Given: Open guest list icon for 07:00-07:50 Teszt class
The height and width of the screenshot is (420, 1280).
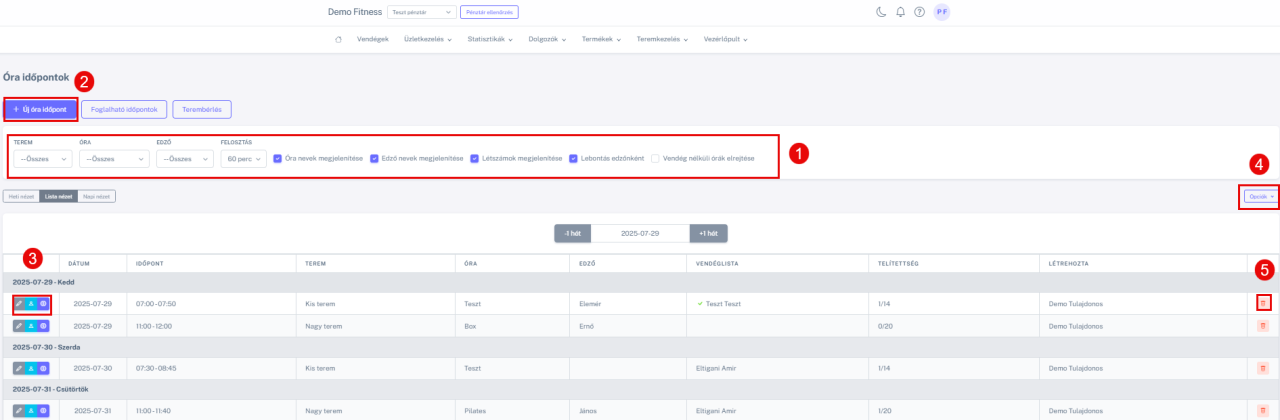Looking at the screenshot, I should click(31, 303).
